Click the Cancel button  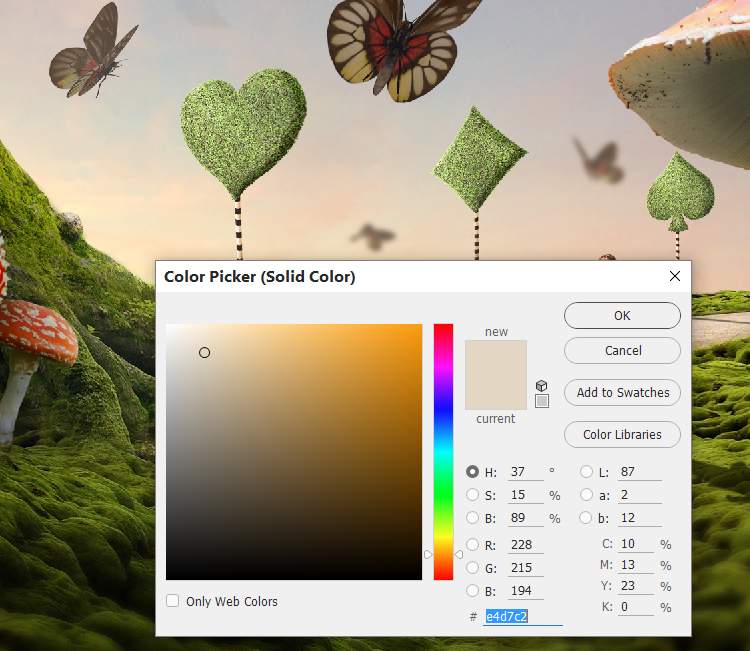622,351
